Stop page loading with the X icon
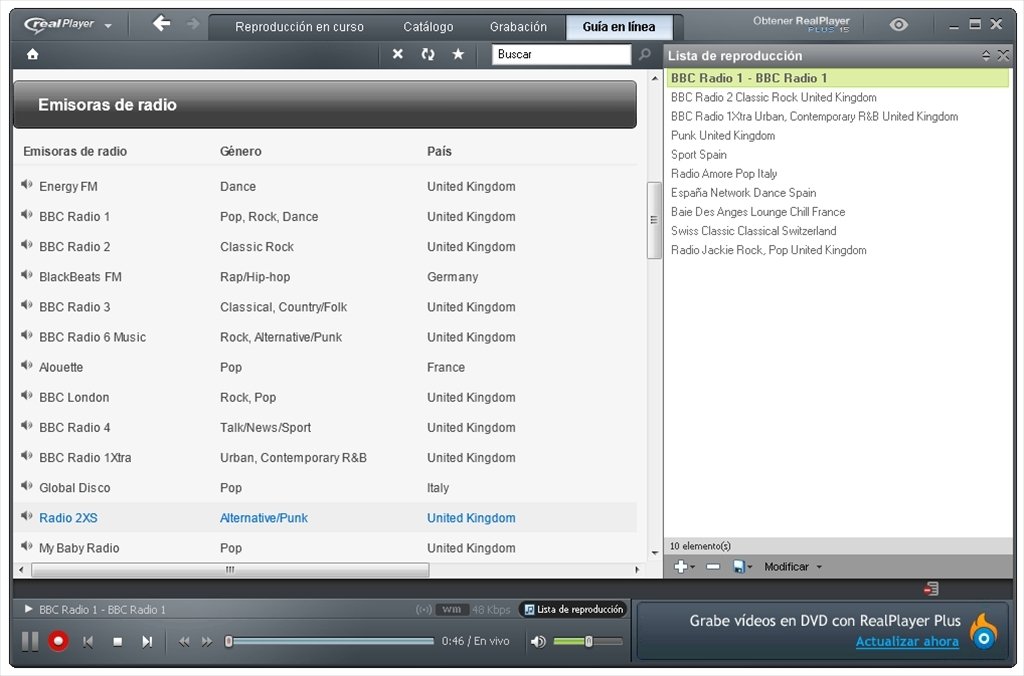Screen dimensions: 1024x676 [398, 54]
